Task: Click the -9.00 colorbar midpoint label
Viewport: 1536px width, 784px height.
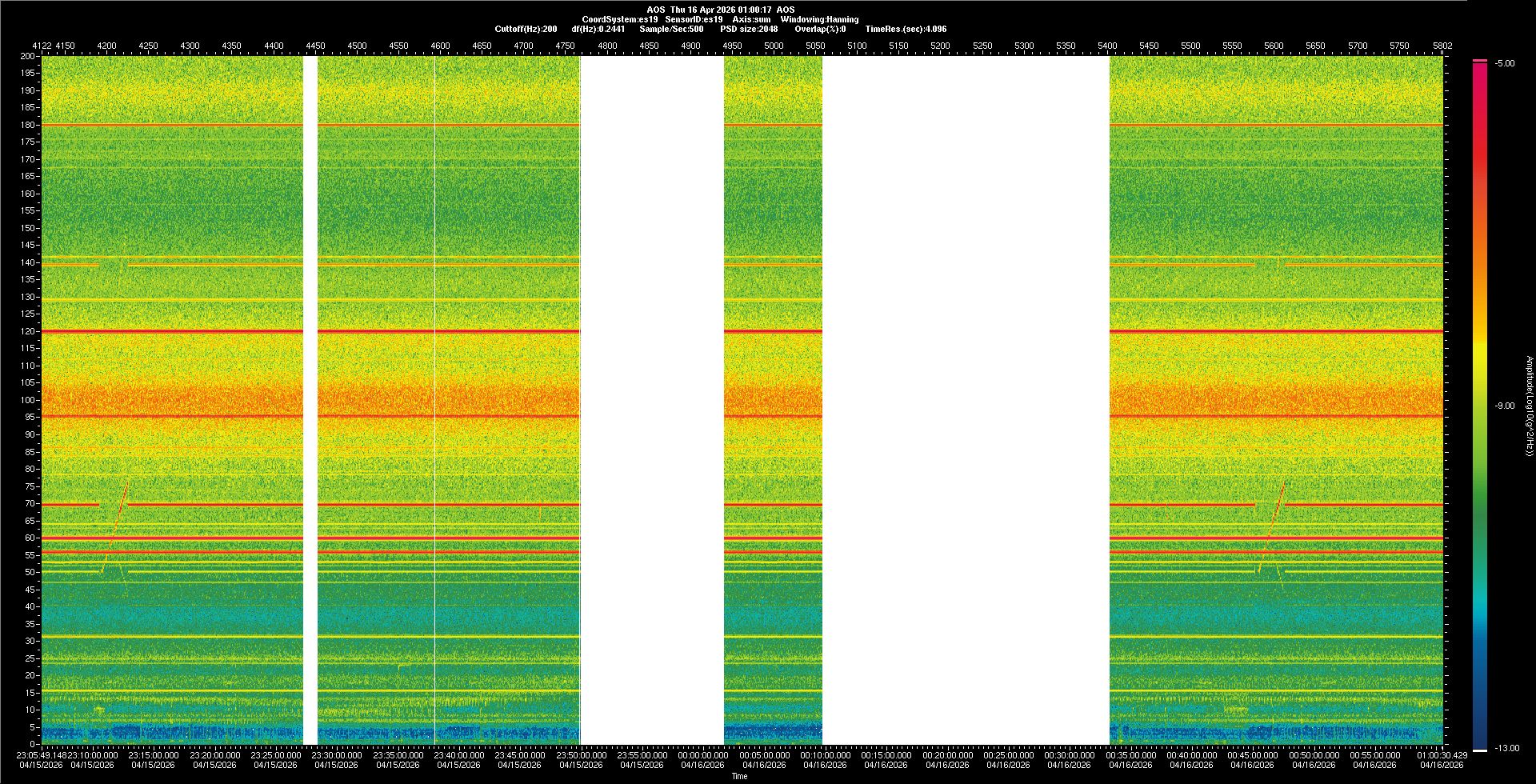Action: click(x=1504, y=406)
